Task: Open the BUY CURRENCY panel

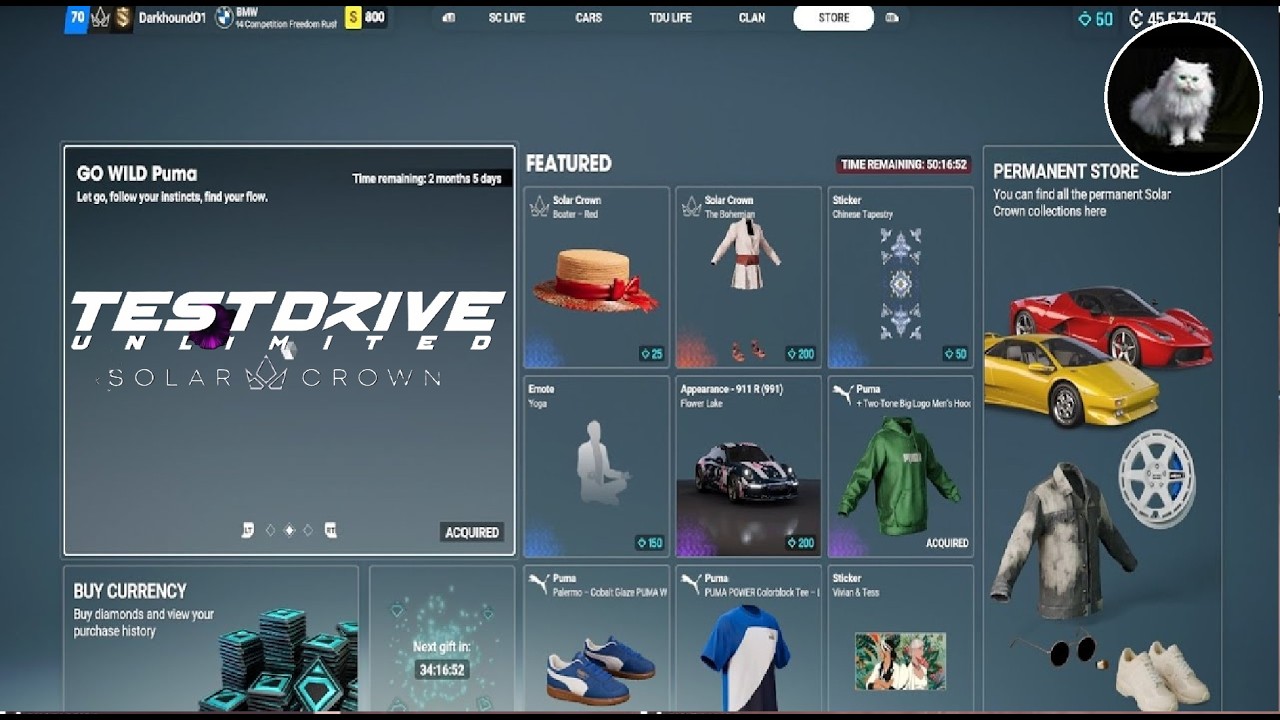Action: [x=210, y=640]
